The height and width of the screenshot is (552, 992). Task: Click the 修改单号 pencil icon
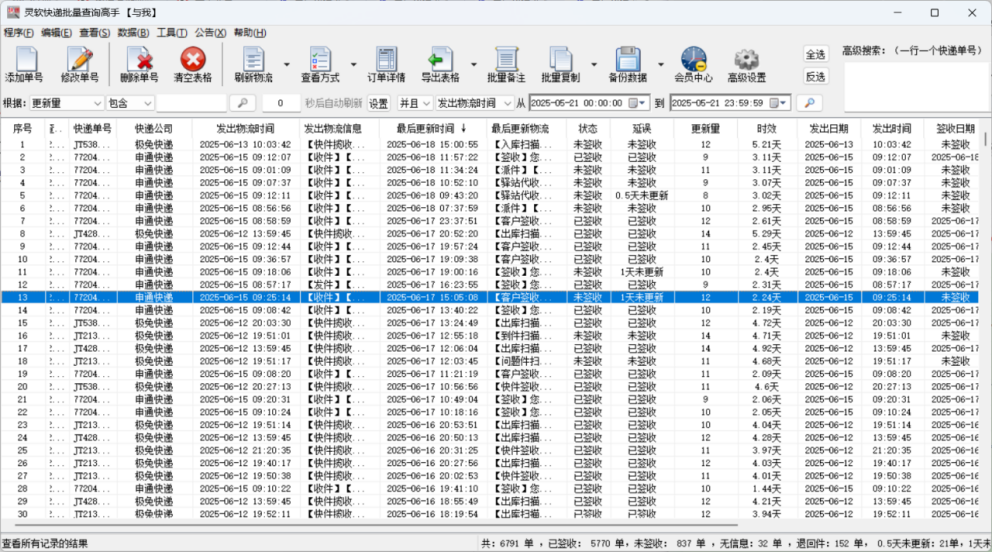(x=80, y=59)
